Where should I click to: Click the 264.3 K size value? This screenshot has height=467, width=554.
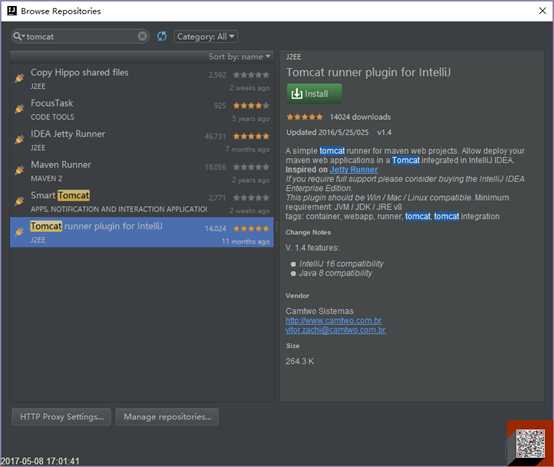pyautogui.click(x=300, y=361)
